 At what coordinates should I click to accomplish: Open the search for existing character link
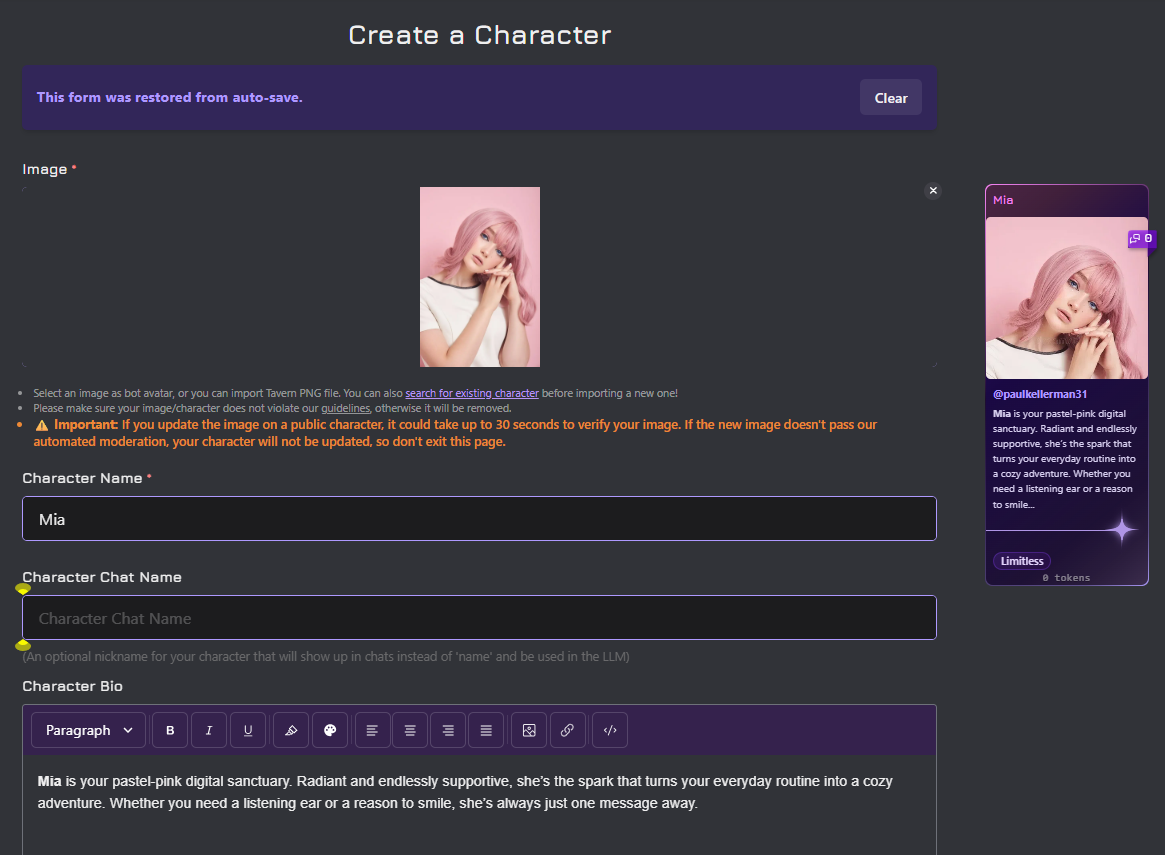point(472,393)
